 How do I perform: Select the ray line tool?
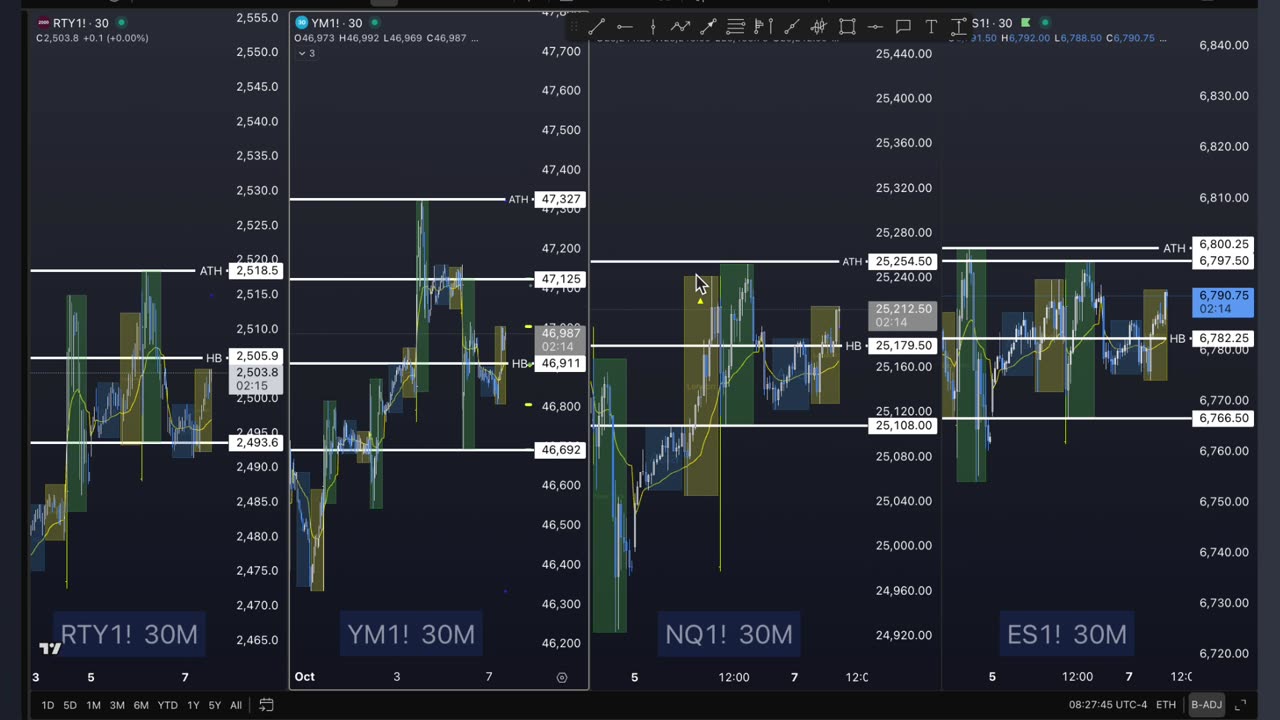pyautogui.click(x=791, y=27)
